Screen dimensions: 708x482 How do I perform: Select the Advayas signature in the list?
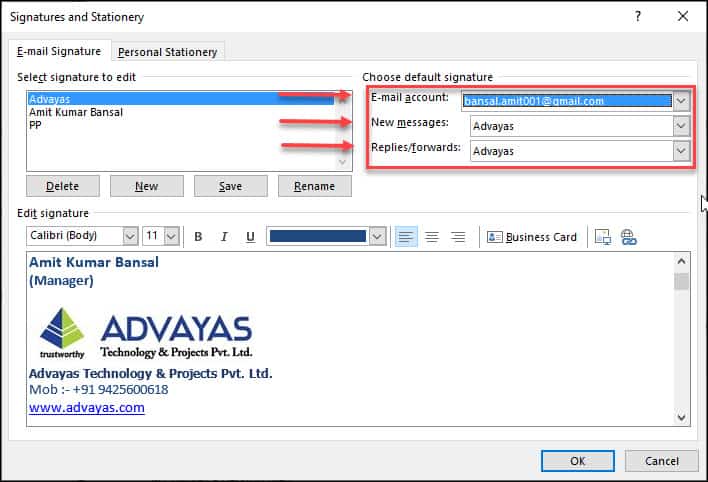181,99
